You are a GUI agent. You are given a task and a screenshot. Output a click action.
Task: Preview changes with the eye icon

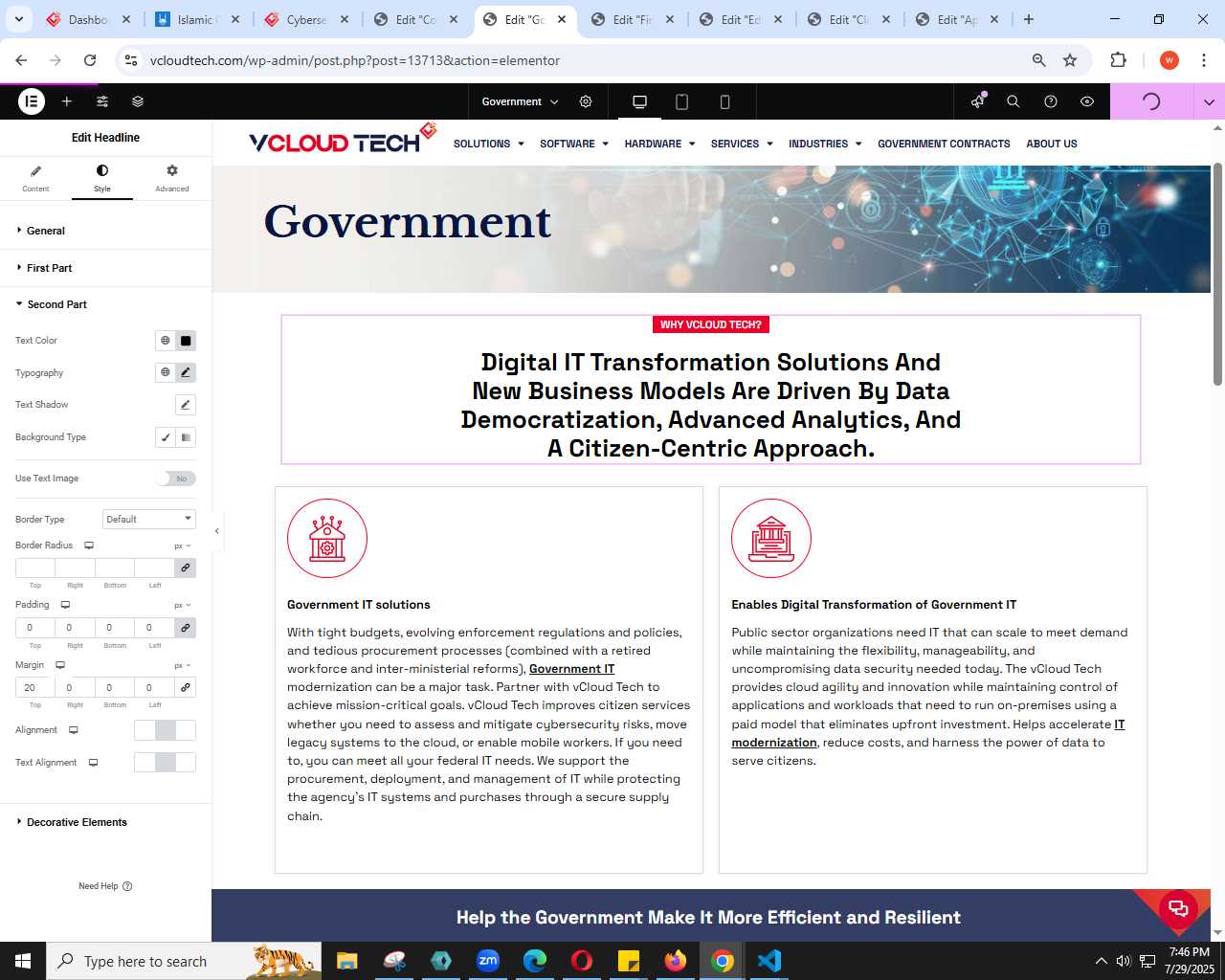pyautogui.click(x=1087, y=101)
